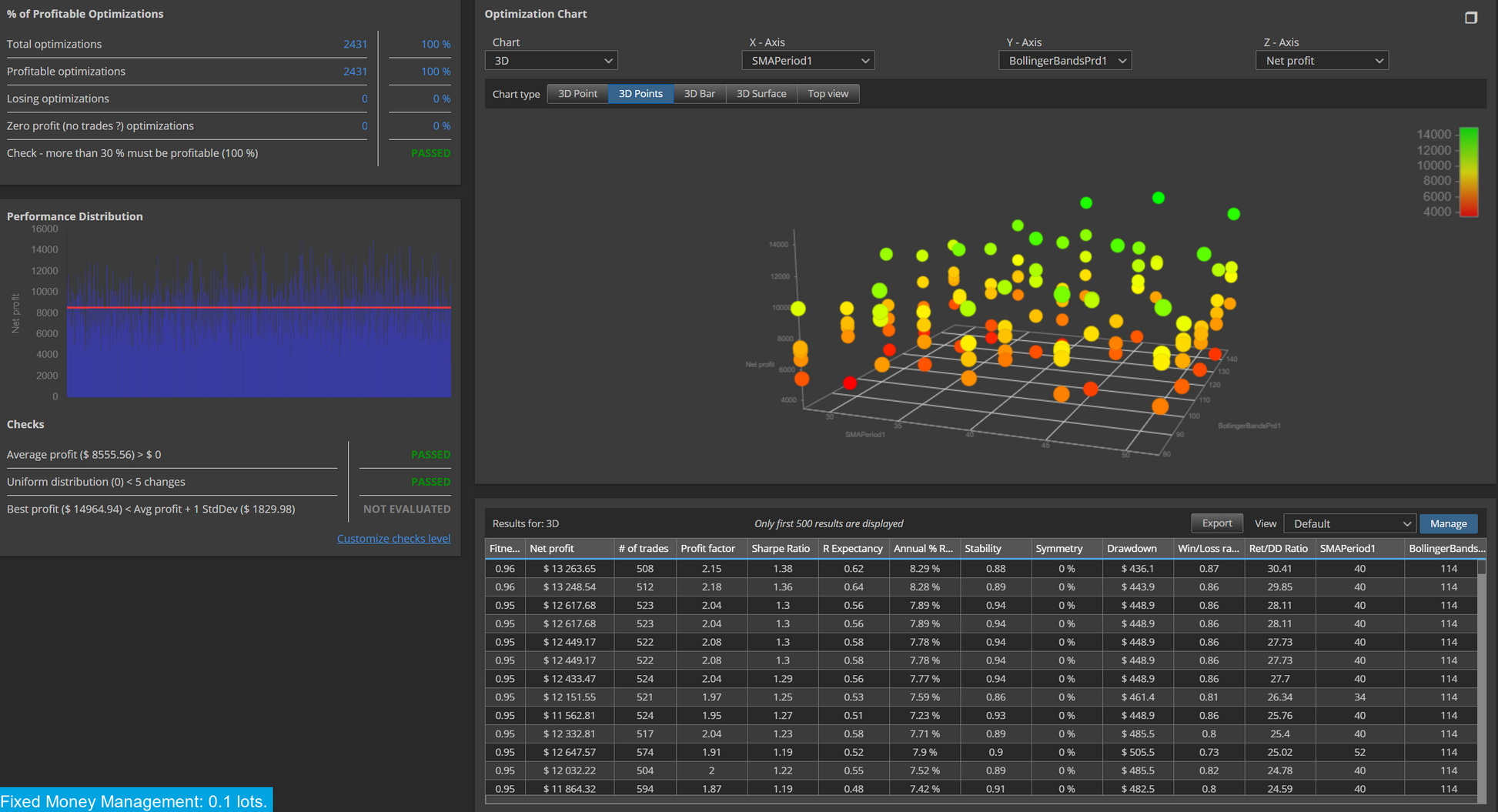The image size is (1498, 812).
Task: Click the Manage views button
Action: 1448,523
